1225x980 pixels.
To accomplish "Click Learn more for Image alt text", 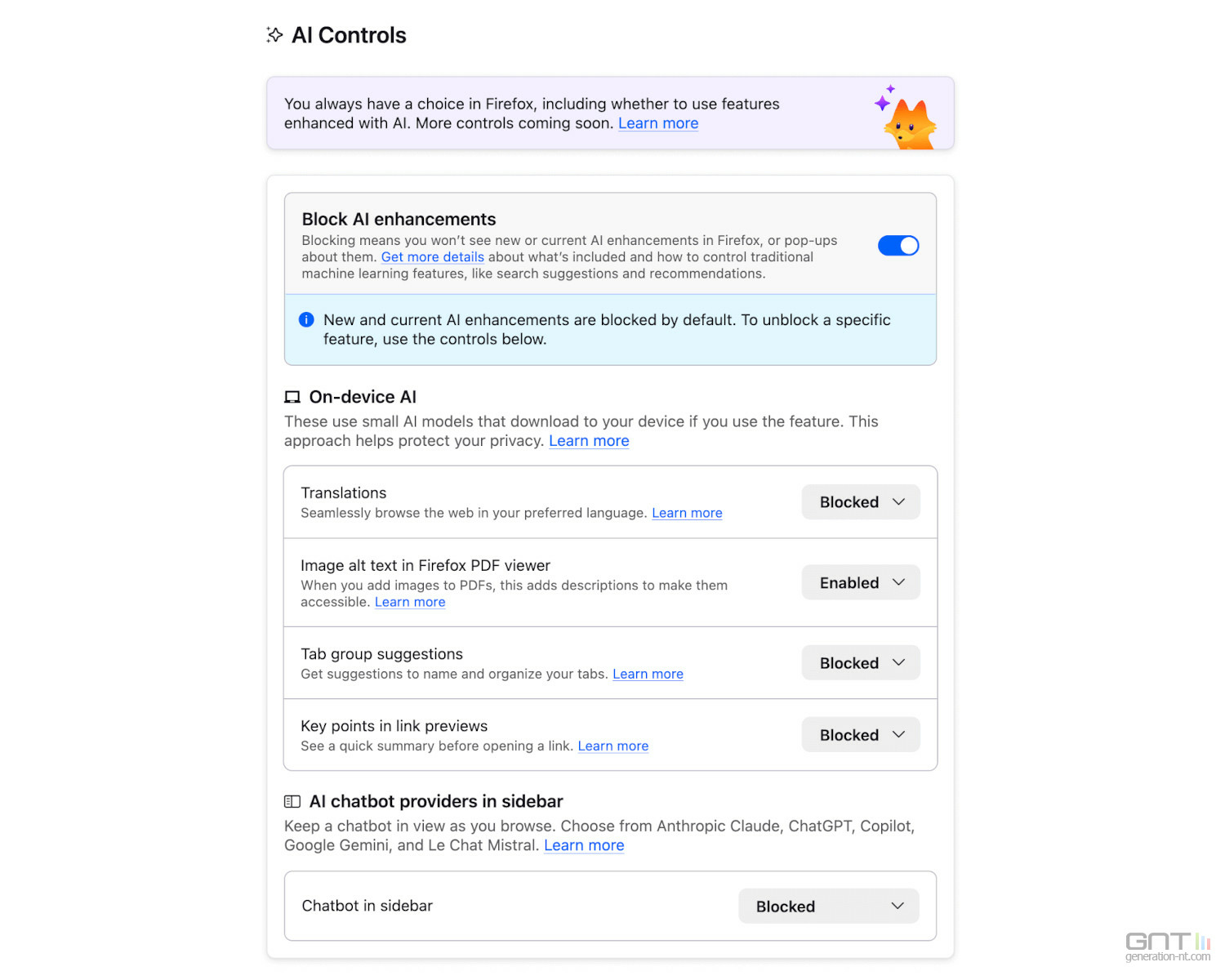I will coord(409,602).
